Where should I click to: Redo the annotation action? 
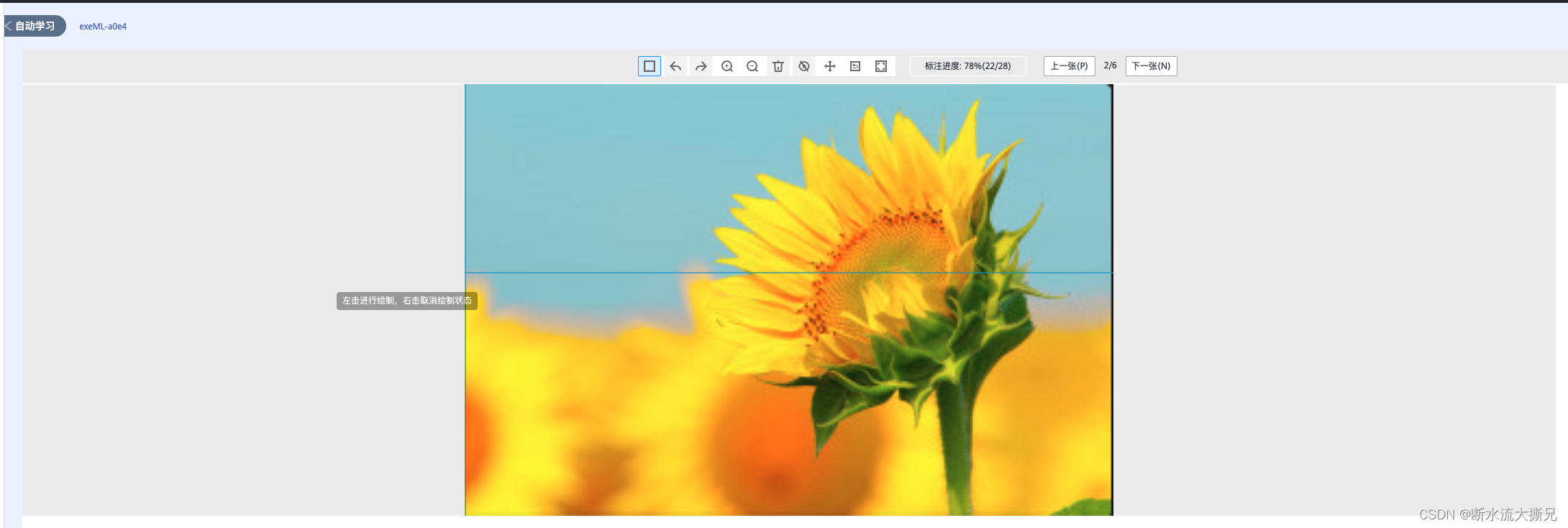[701, 66]
